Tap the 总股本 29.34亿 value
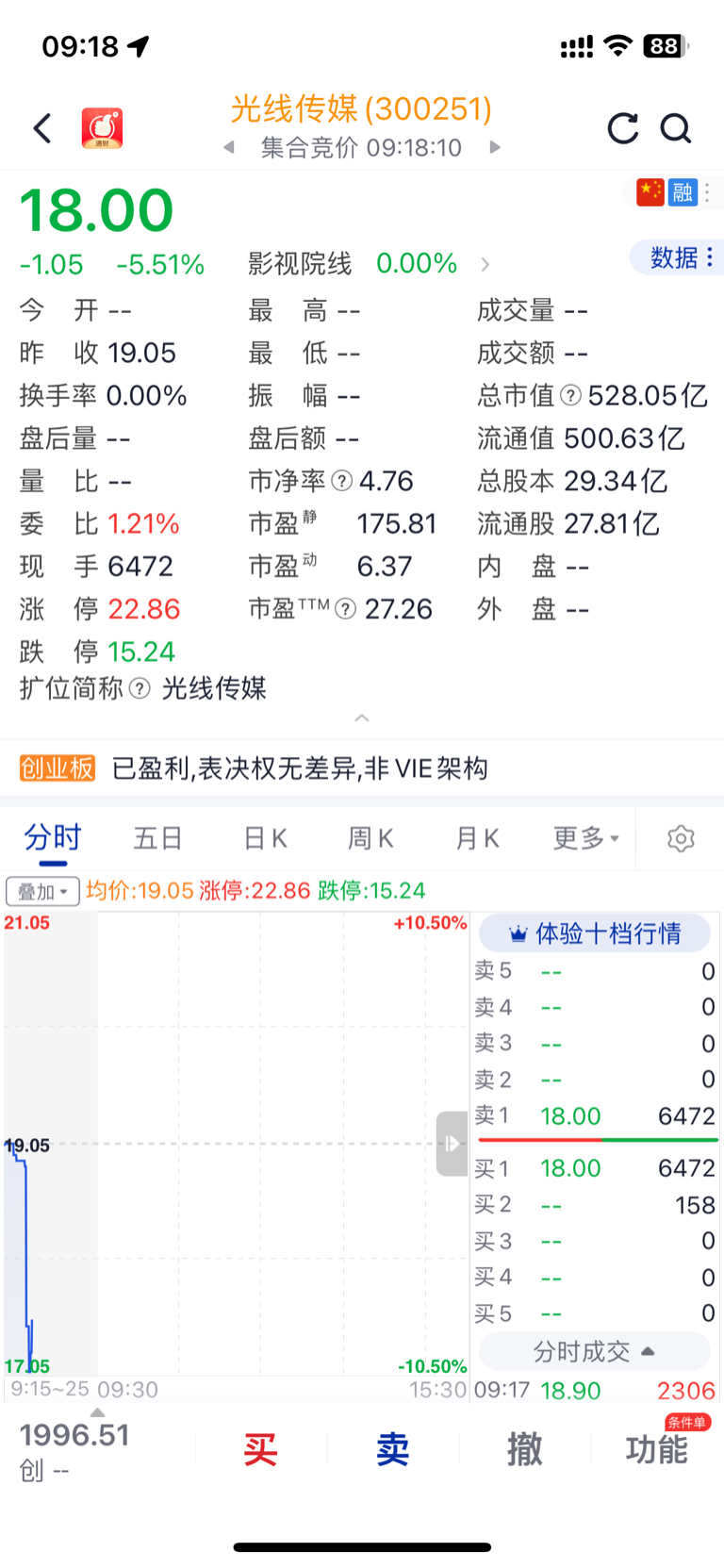The width and height of the screenshot is (724, 1568). tap(617, 481)
